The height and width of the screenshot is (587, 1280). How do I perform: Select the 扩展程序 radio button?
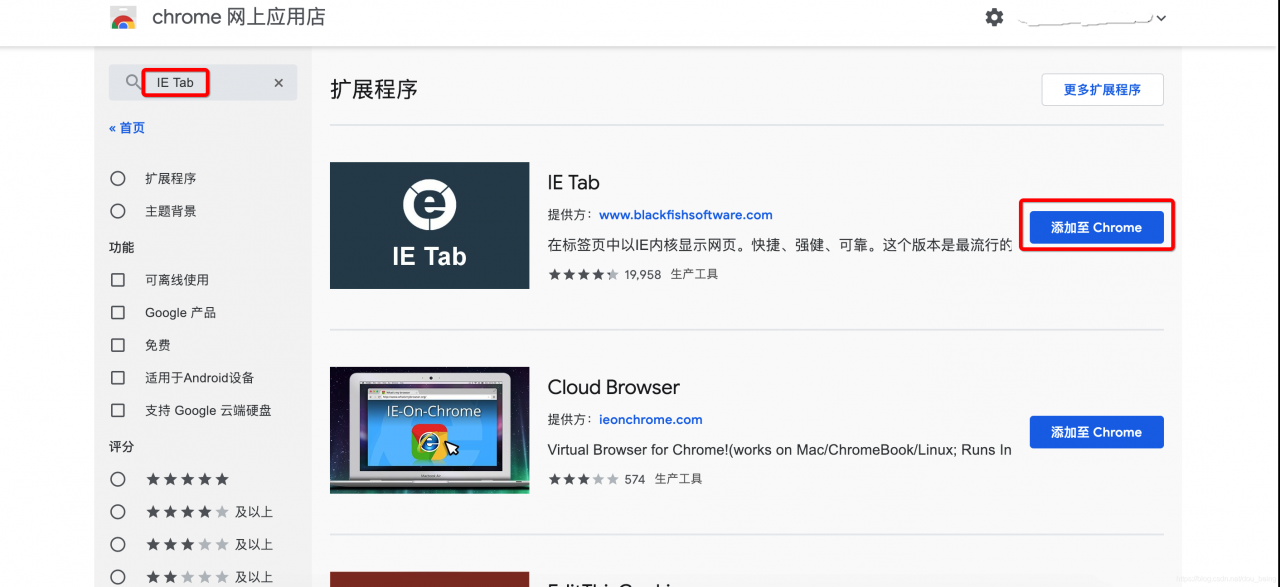pos(118,178)
